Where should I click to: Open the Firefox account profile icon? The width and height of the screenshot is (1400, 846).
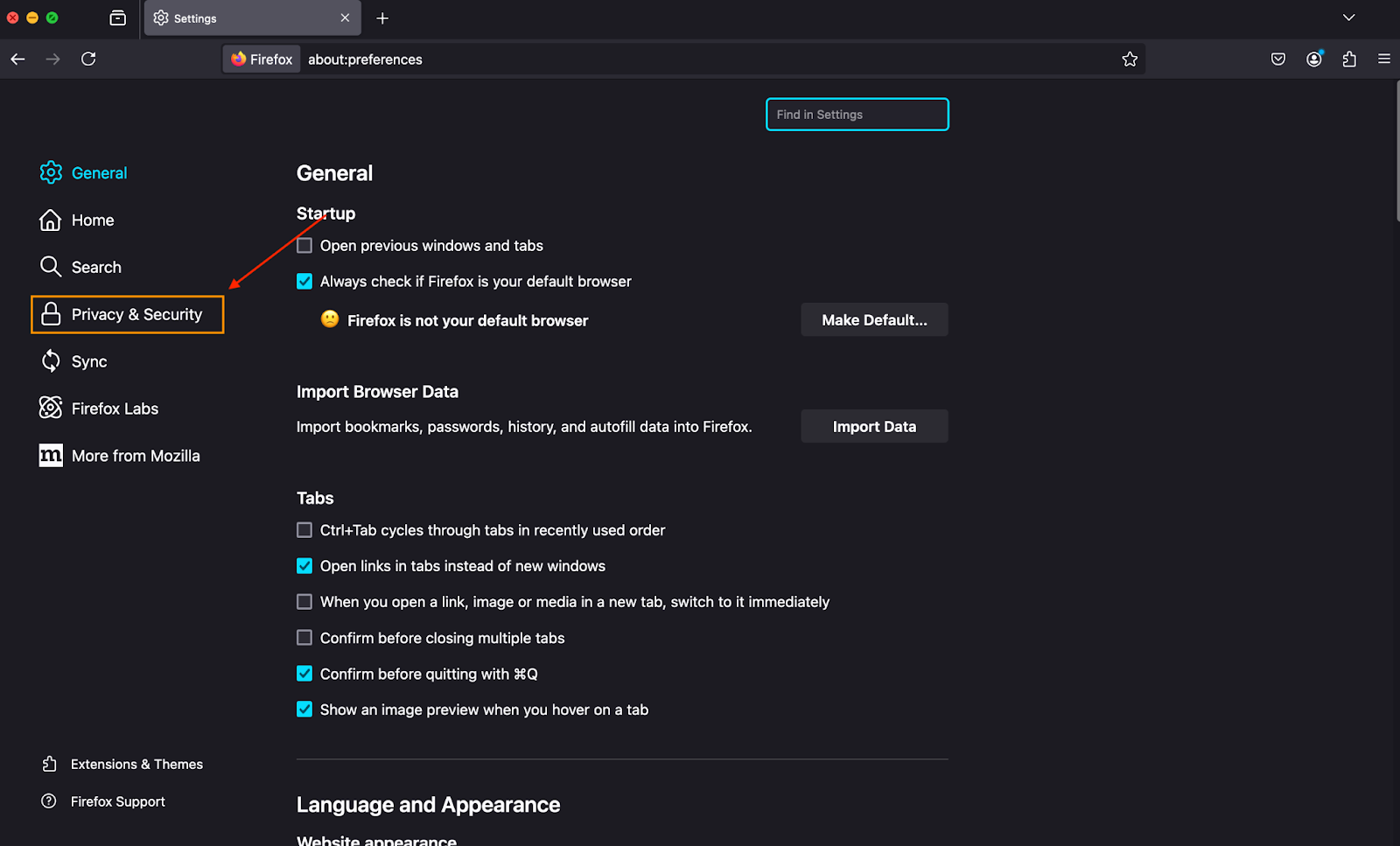(x=1314, y=59)
